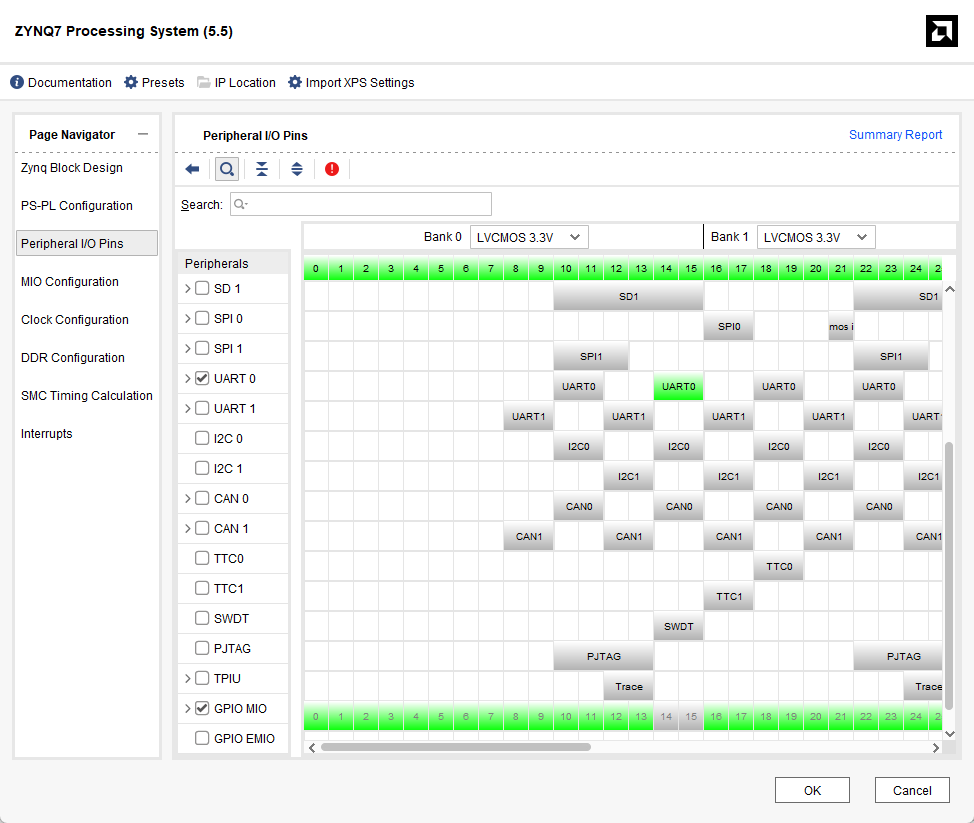Enable the TTC0 checkbox
Viewport: 974px width, 823px height.
pos(202,558)
